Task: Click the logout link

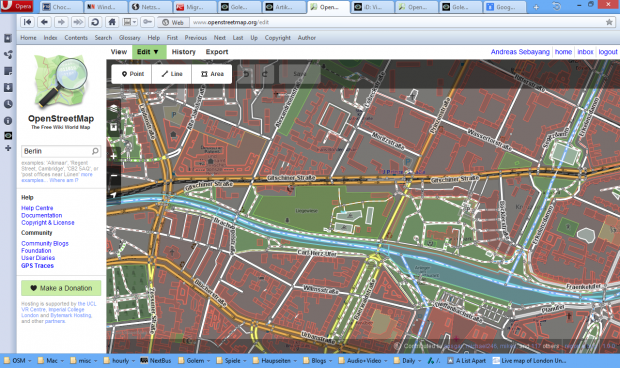Action: pyautogui.click(x=608, y=52)
